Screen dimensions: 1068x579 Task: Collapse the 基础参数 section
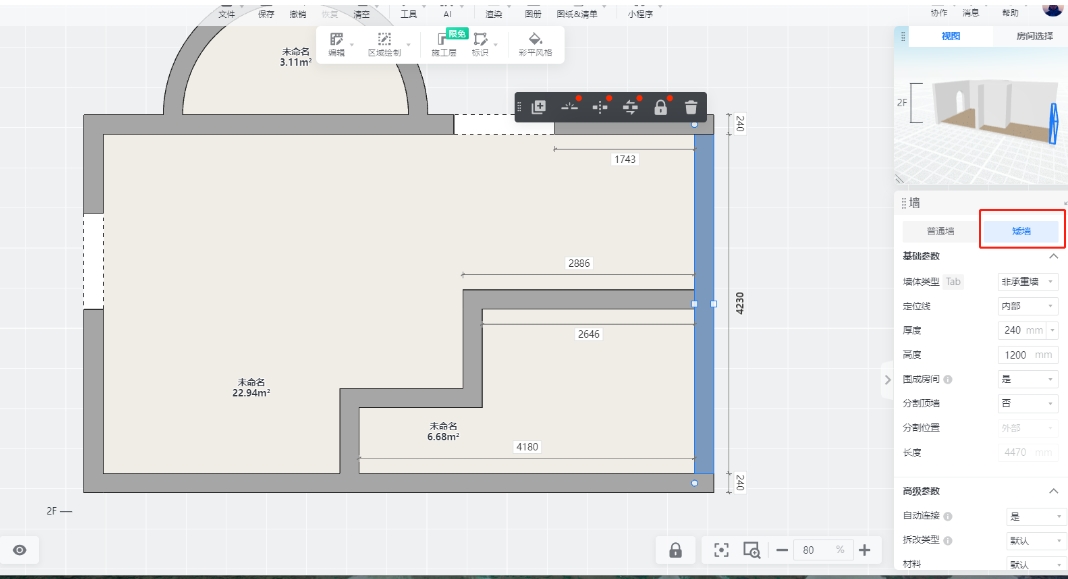[1053, 256]
